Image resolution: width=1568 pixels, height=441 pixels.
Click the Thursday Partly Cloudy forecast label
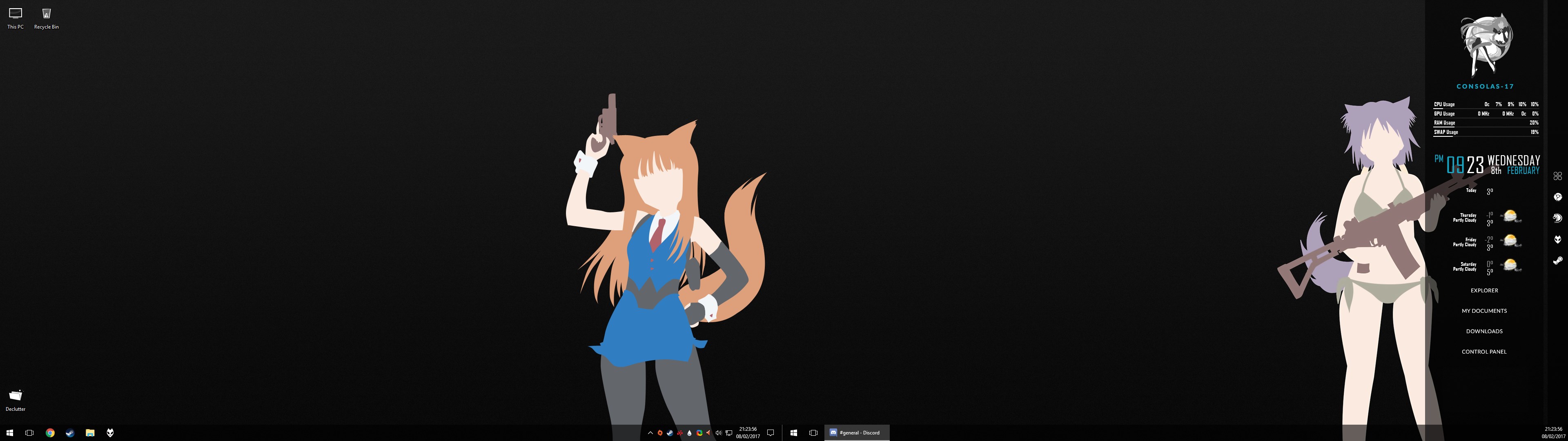click(x=1465, y=218)
